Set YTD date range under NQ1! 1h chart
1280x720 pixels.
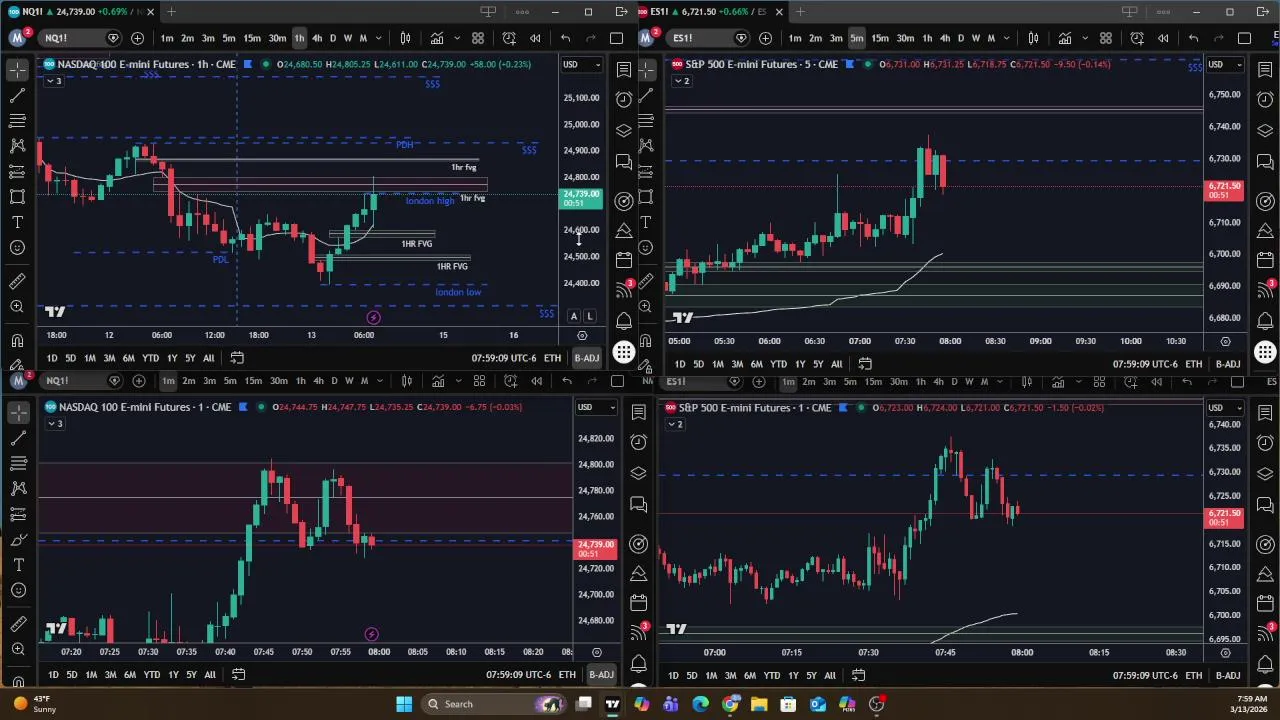(150, 358)
